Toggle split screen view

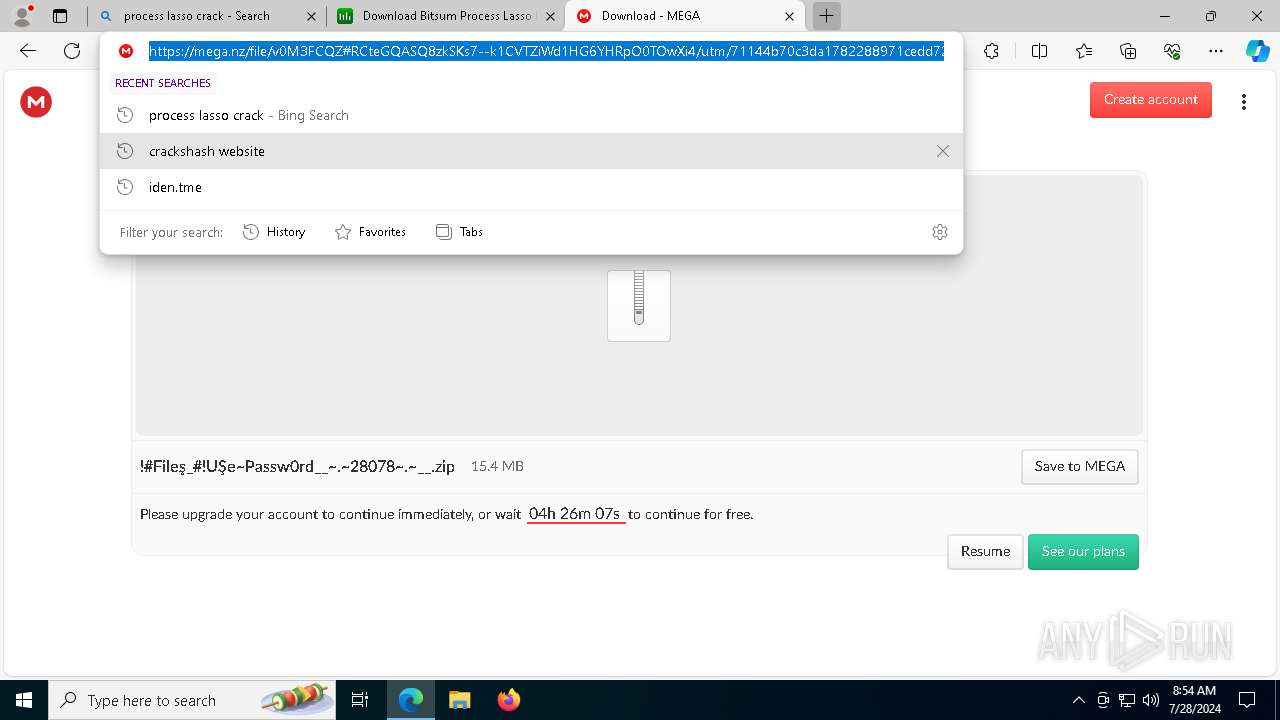(x=1039, y=51)
